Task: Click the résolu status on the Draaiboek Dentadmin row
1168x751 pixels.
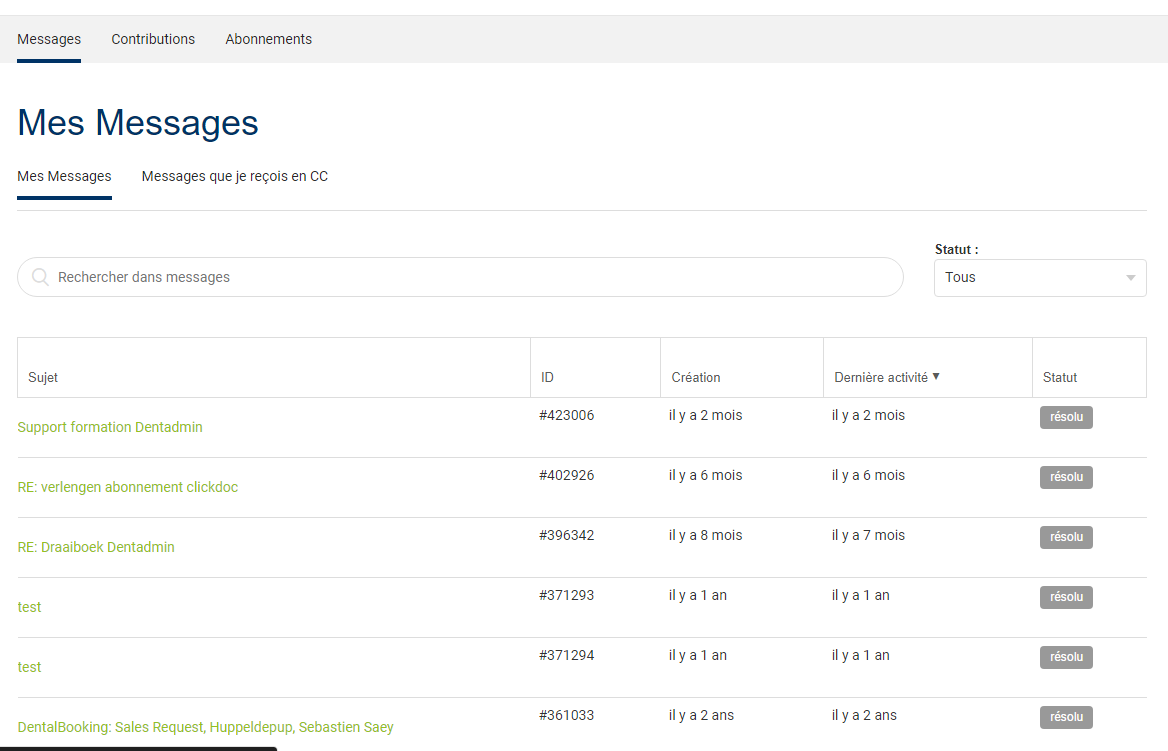Action: (1065, 537)
